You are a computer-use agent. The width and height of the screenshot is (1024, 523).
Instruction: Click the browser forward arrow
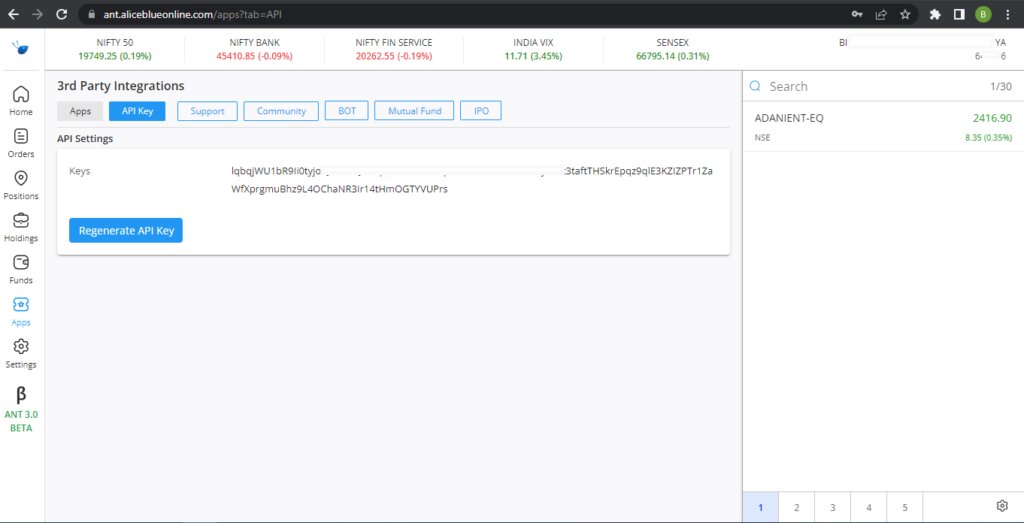pos(37,14)
